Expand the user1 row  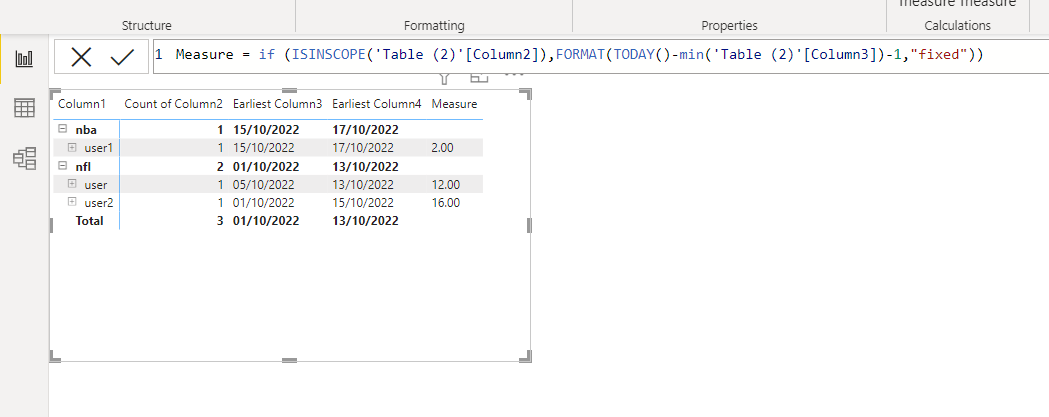point(72,147)
